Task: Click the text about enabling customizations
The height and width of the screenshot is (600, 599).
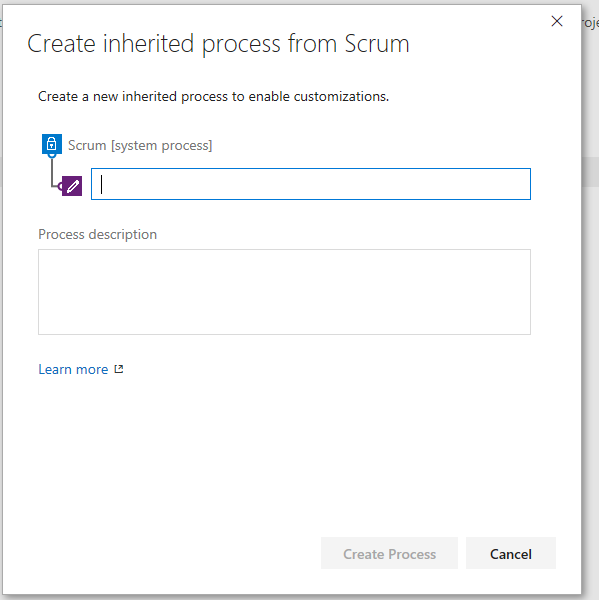Action: click(x=214, y=96)
